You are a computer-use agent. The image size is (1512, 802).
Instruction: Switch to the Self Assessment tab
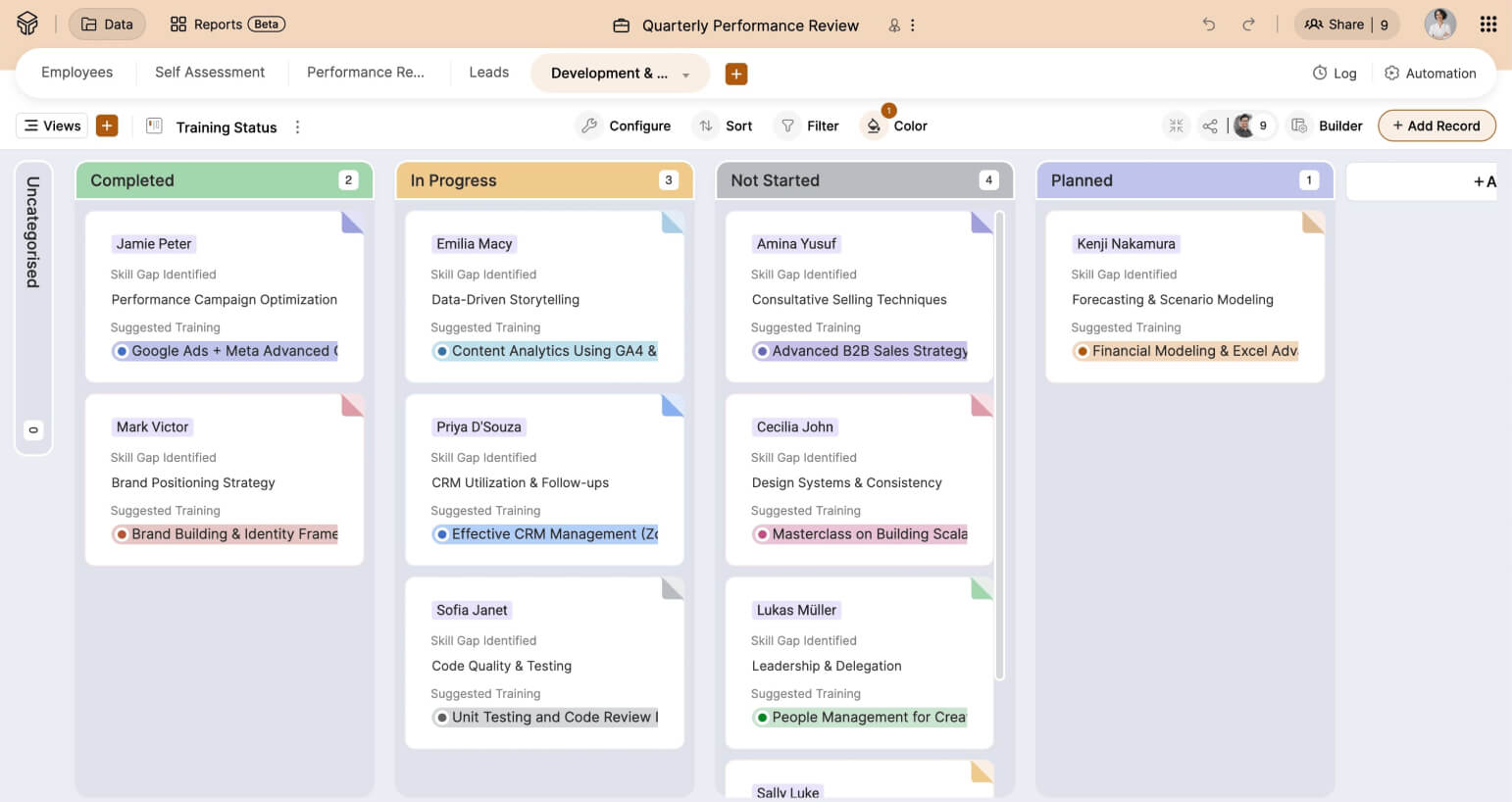210,73
